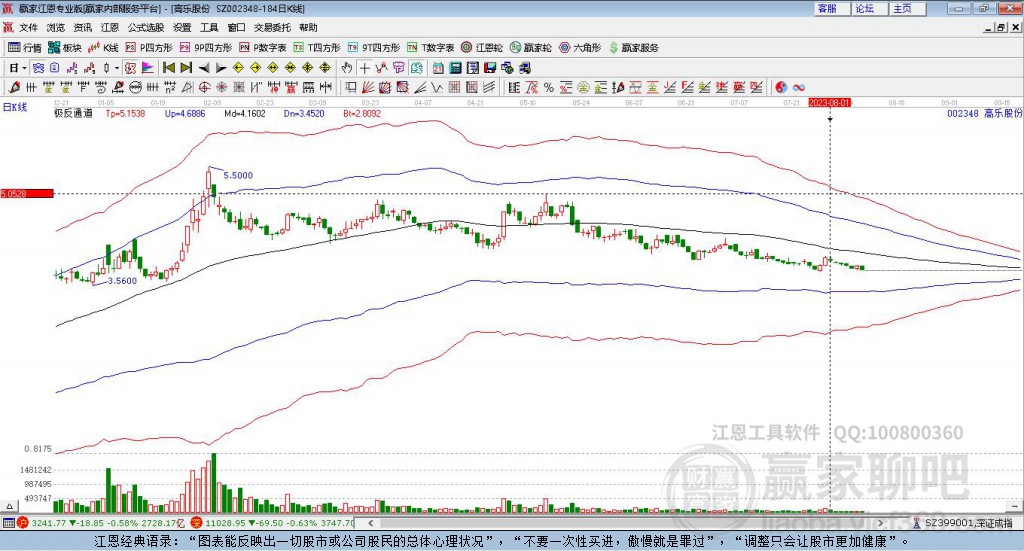The width and height of the screenshot is (1024, 551).
Task: Select the red pen drawing tool
Action: pos(14,87)
